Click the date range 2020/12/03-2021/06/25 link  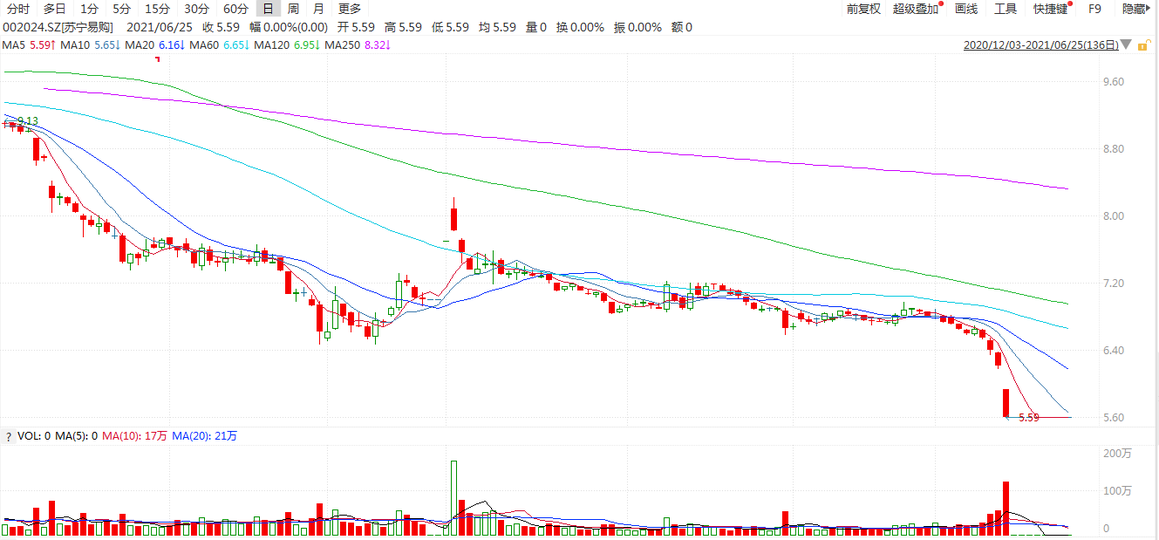click(1040, 46)
